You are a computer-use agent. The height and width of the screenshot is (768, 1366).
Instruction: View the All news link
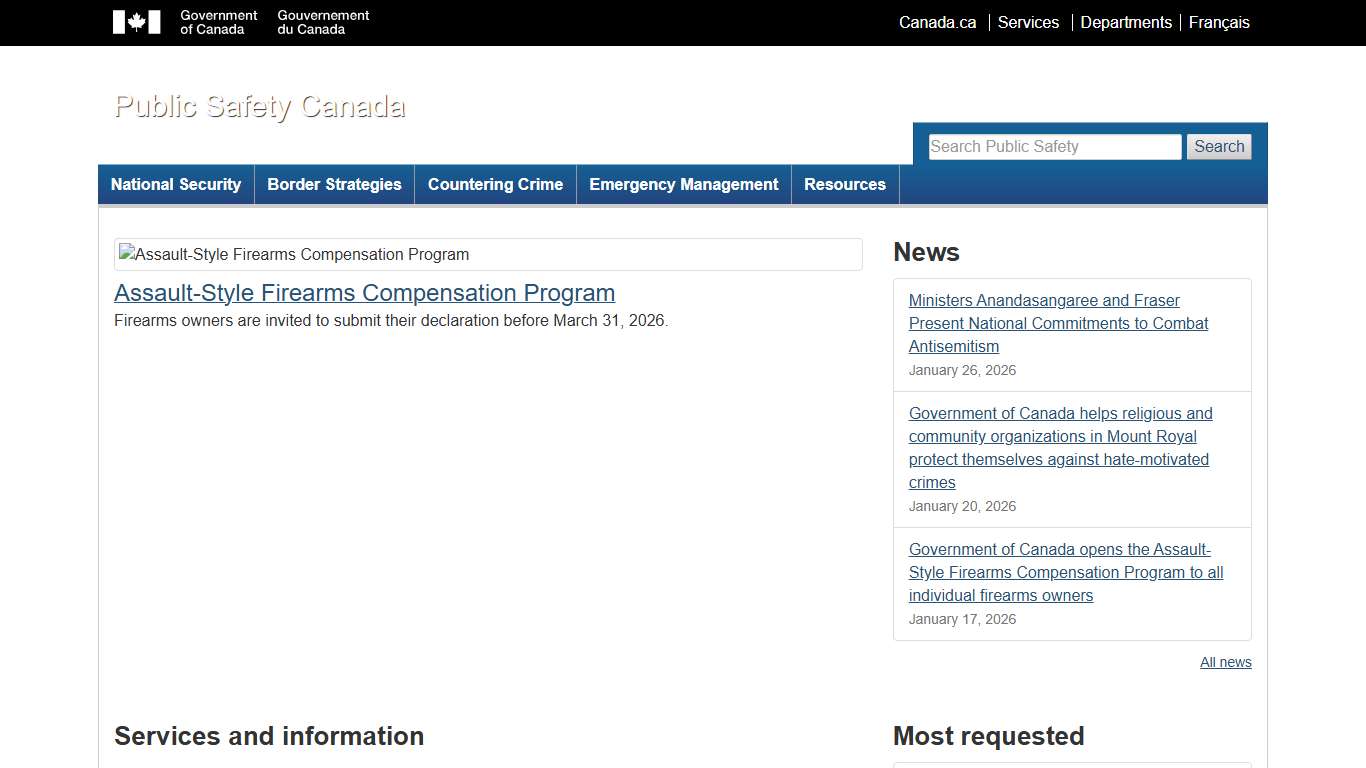(1225, 662)
